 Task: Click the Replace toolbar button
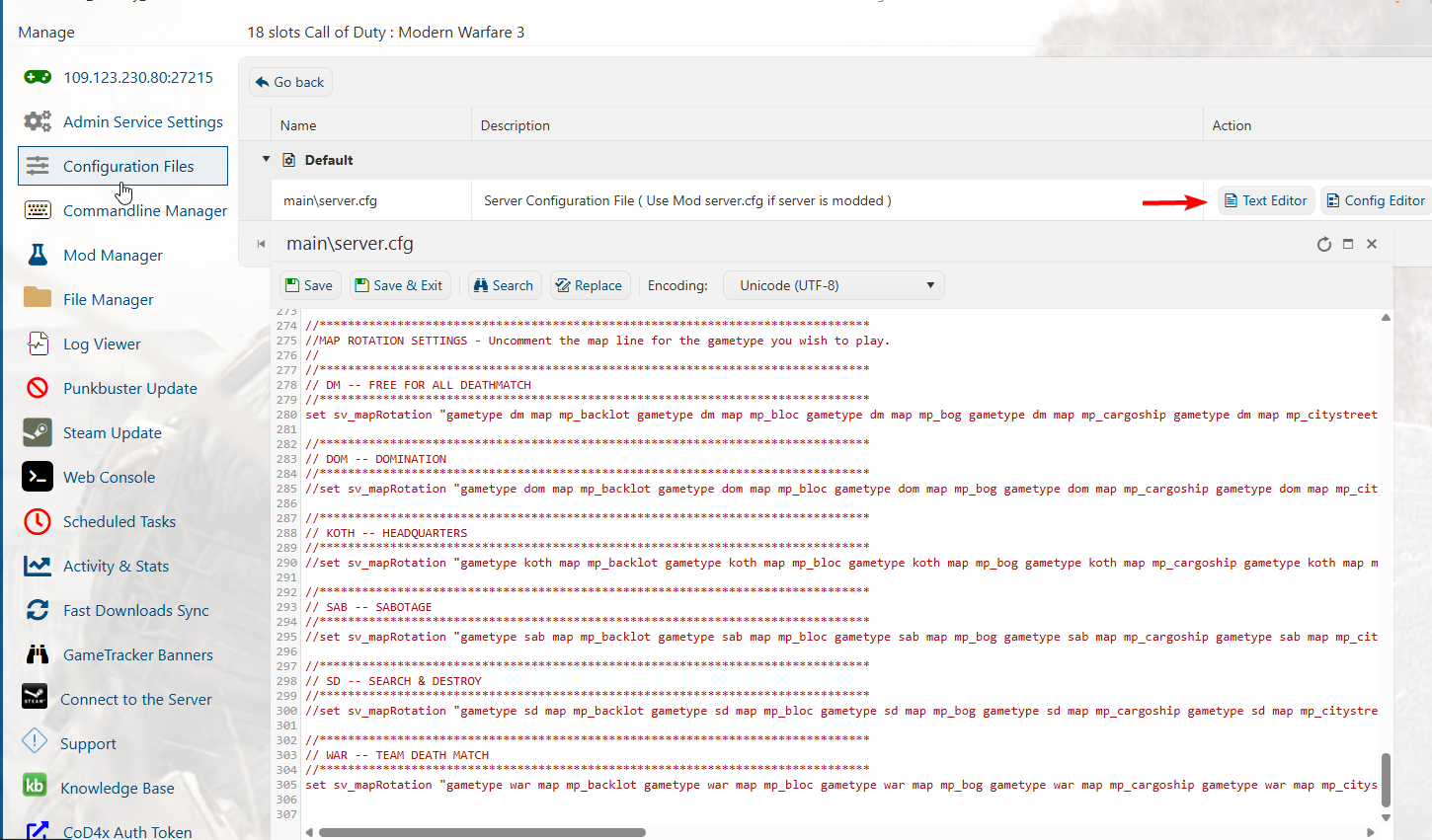point(589,285)
